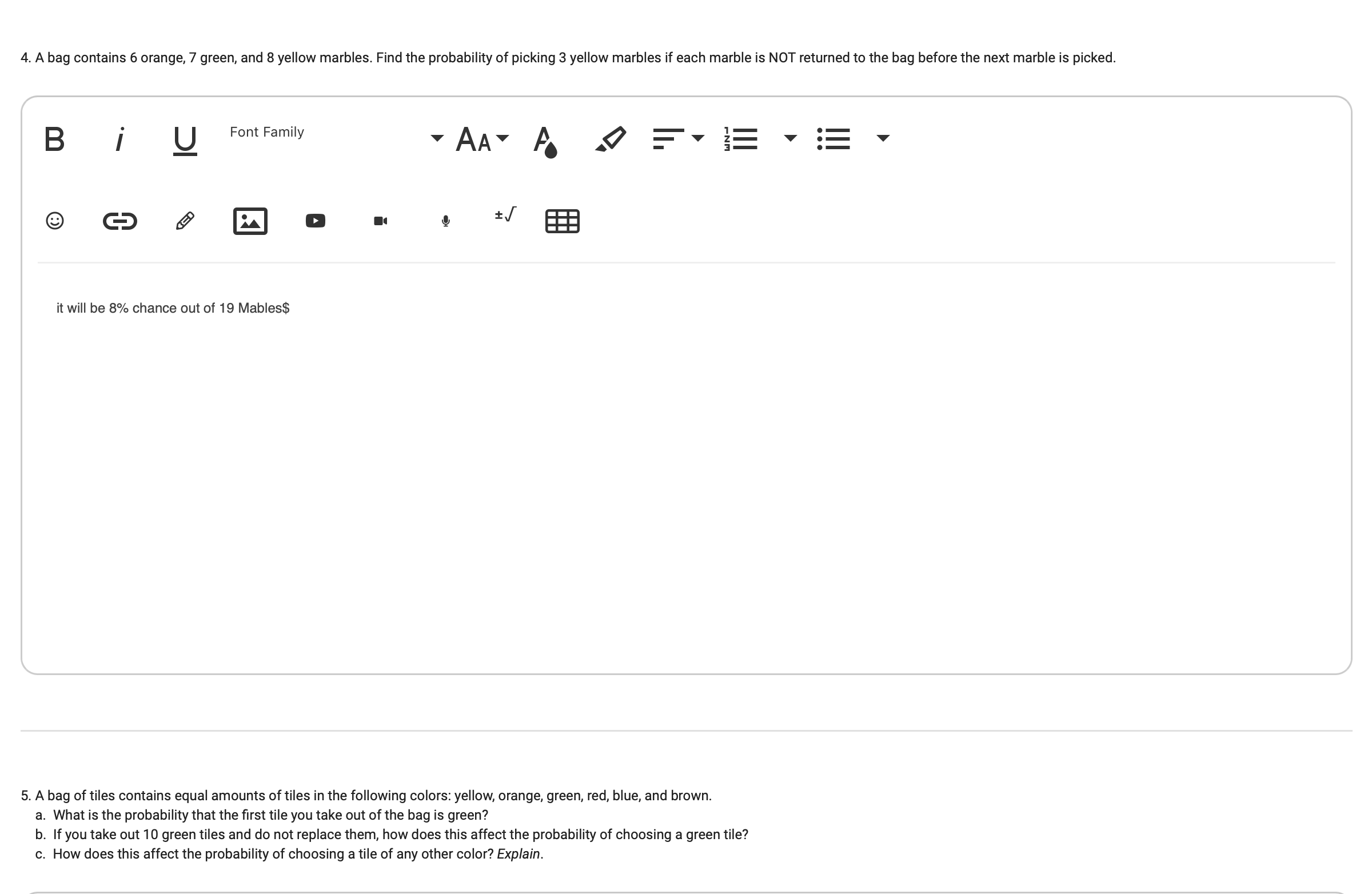Select the highlighter tool
The image size is (1372, 894).
tap(611, 139)
